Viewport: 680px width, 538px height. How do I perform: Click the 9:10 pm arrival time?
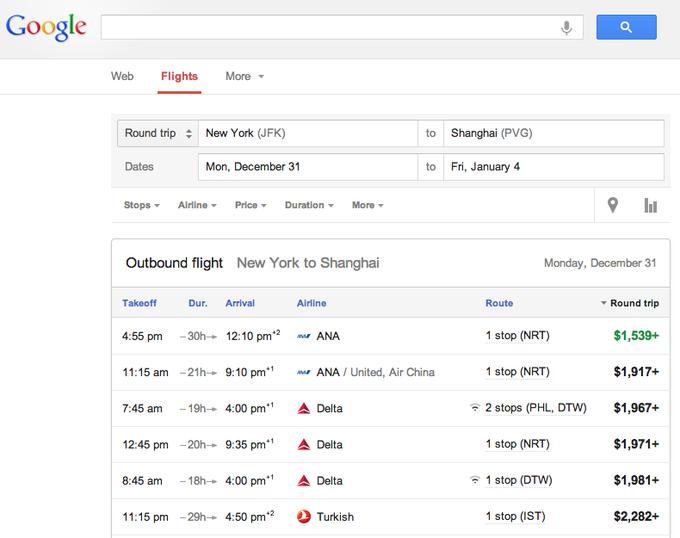click(x=249, y=372)
